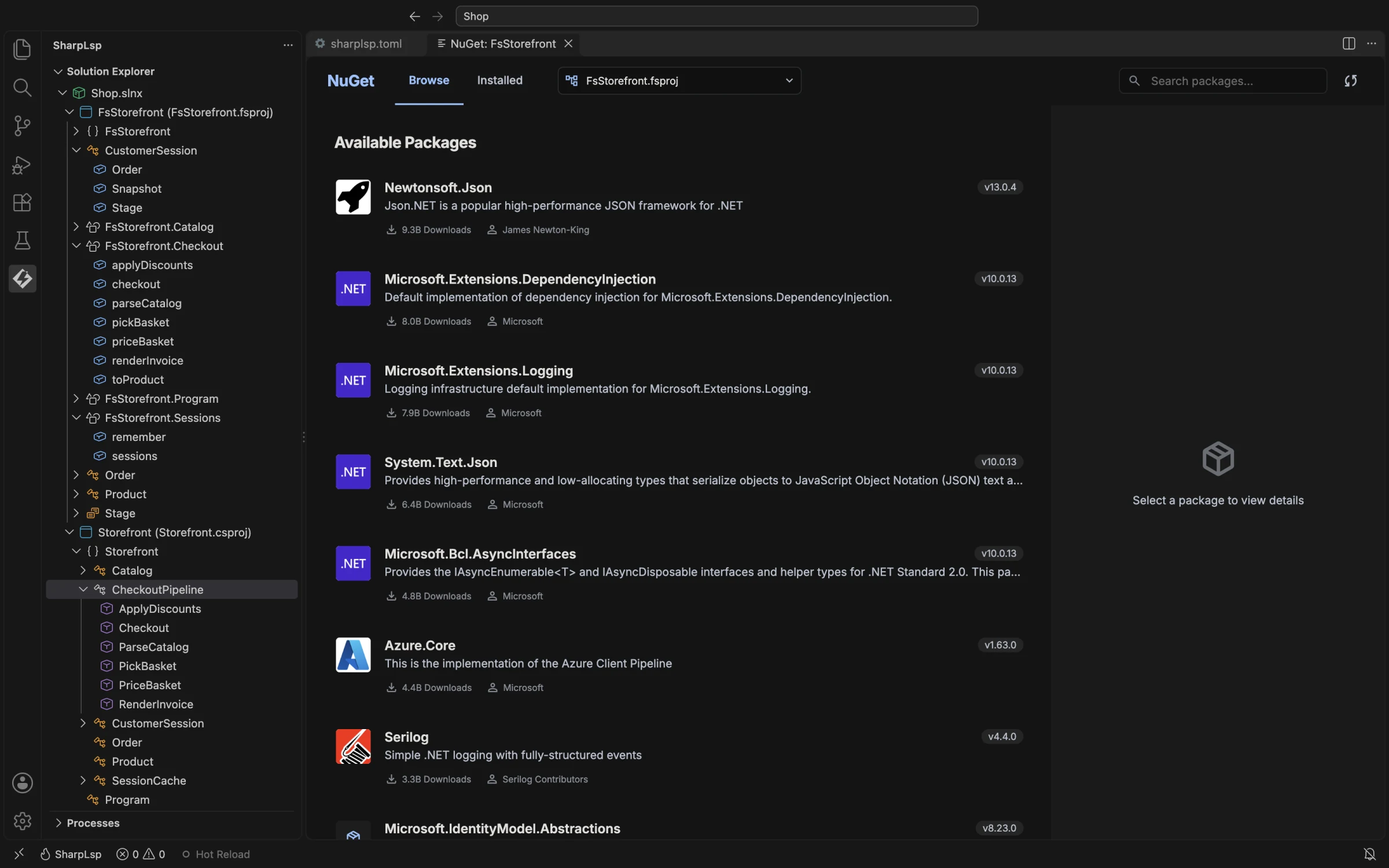This screenshot has height=868, width=1389.
Task: Click the v13.0.4 version badge
Action: pyautogui.click(x=1000, y=187)
